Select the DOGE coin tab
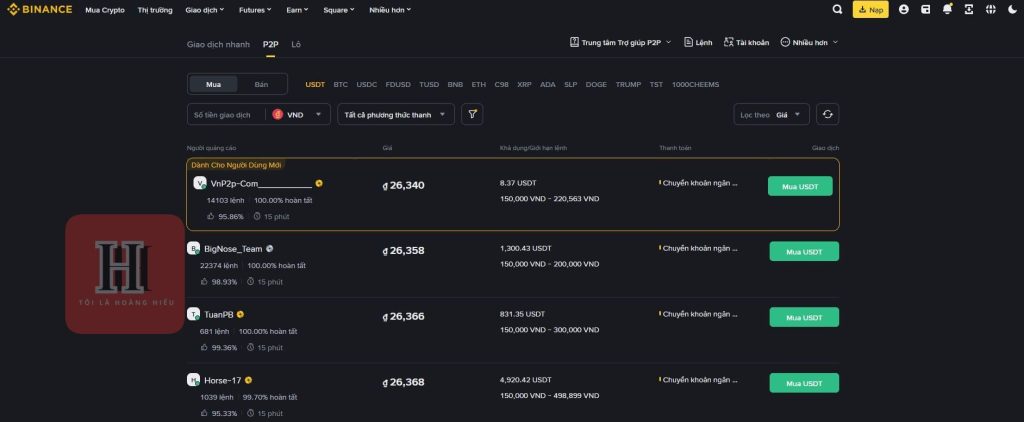This screenshot has height=422, width=1024. click(596, 84)
